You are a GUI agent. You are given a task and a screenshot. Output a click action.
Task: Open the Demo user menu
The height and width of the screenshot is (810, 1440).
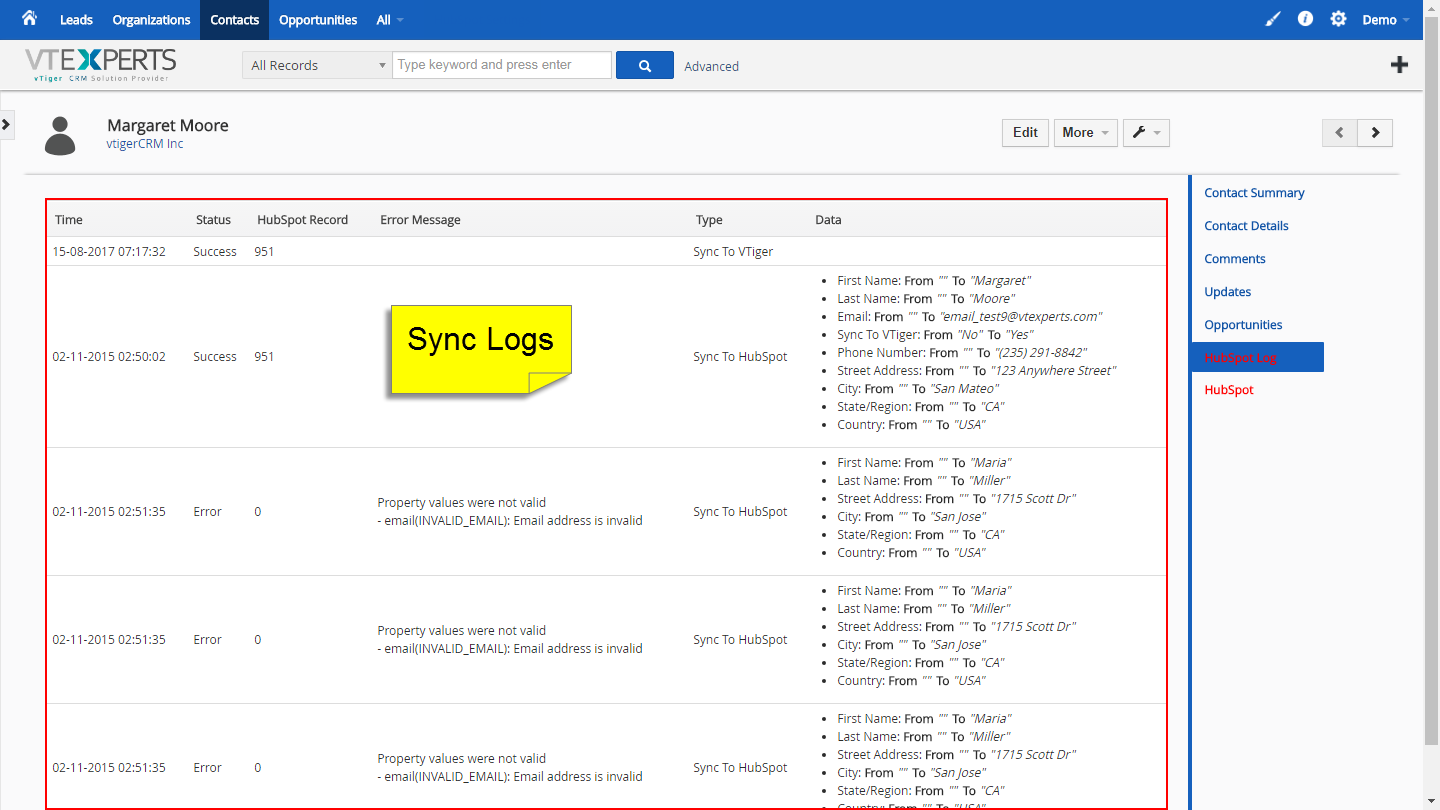[x=1386, y=20]
